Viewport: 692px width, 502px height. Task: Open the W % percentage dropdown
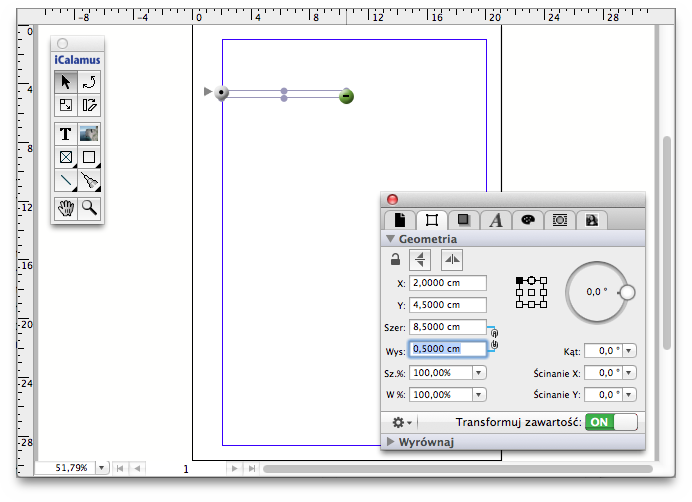[x=479, y=394]
